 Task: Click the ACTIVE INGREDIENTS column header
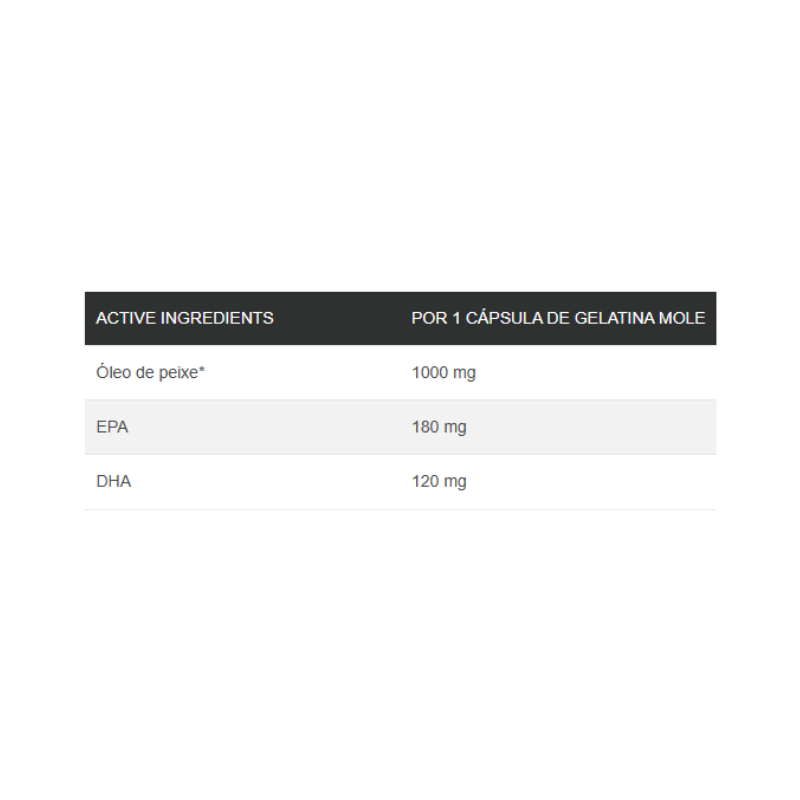(x=185, y=318)
